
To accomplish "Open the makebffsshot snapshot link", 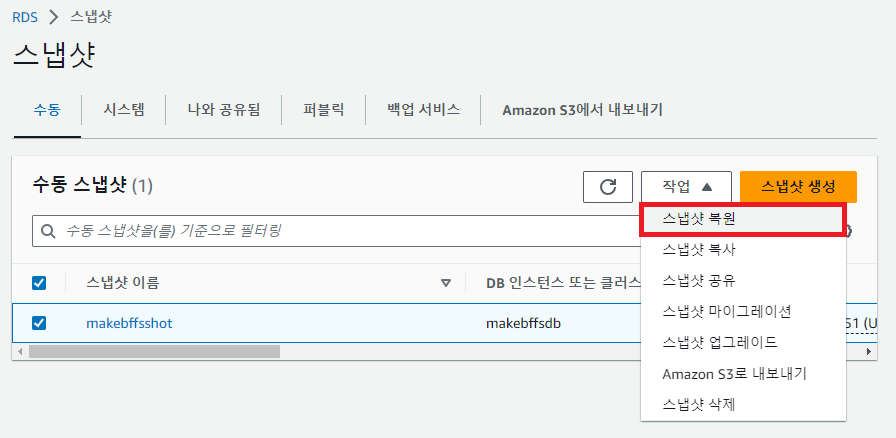I will coord(129,324).
